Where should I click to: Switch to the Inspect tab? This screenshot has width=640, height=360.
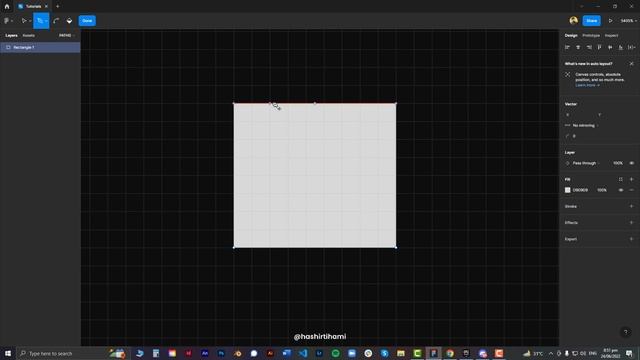[611, 36]
